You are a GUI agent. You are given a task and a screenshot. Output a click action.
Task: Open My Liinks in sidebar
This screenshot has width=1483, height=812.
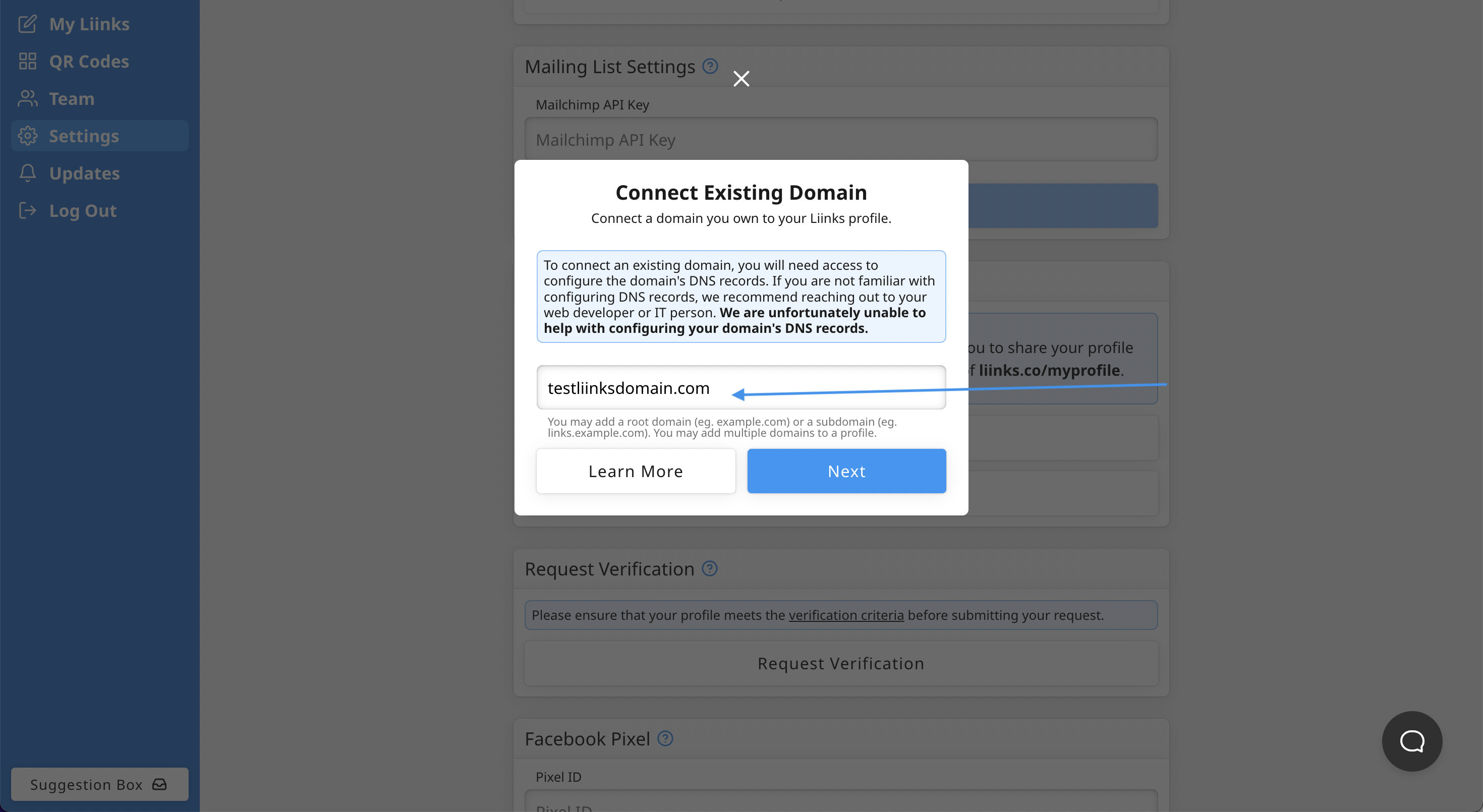[x=89, y=24]
